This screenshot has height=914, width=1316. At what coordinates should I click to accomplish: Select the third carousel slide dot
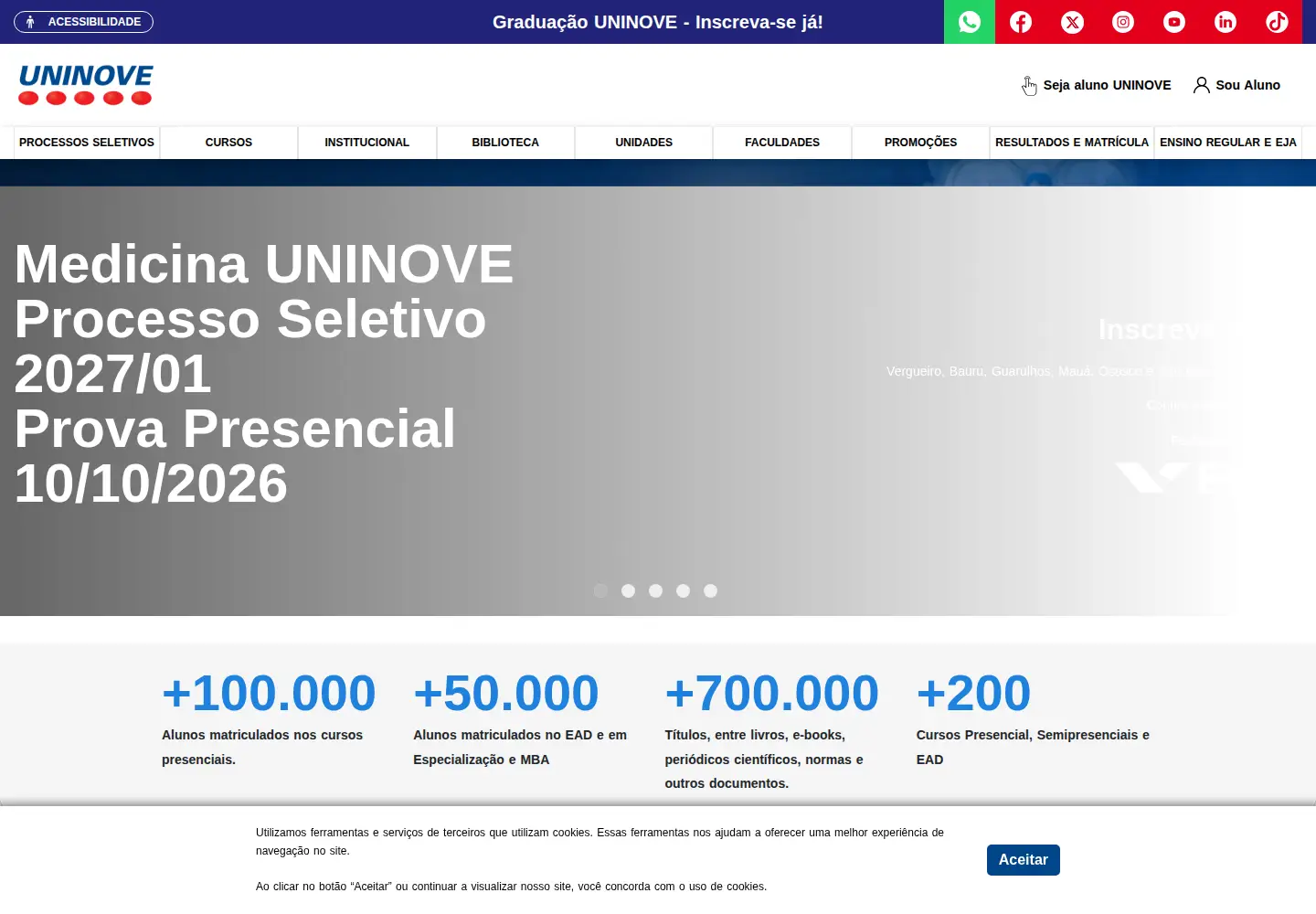(x=655, y=590)
